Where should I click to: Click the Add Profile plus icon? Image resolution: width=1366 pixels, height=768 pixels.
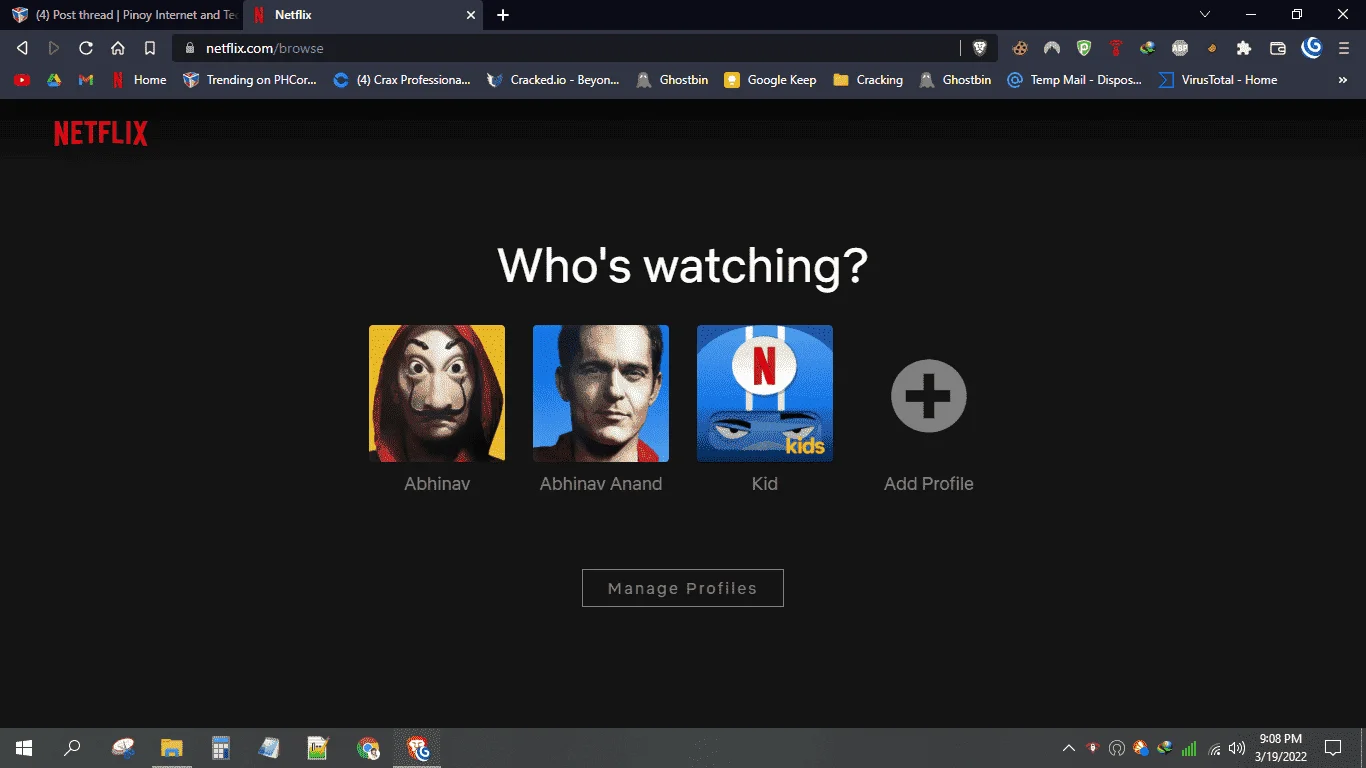pyautogui.click(x=929, y=396)
